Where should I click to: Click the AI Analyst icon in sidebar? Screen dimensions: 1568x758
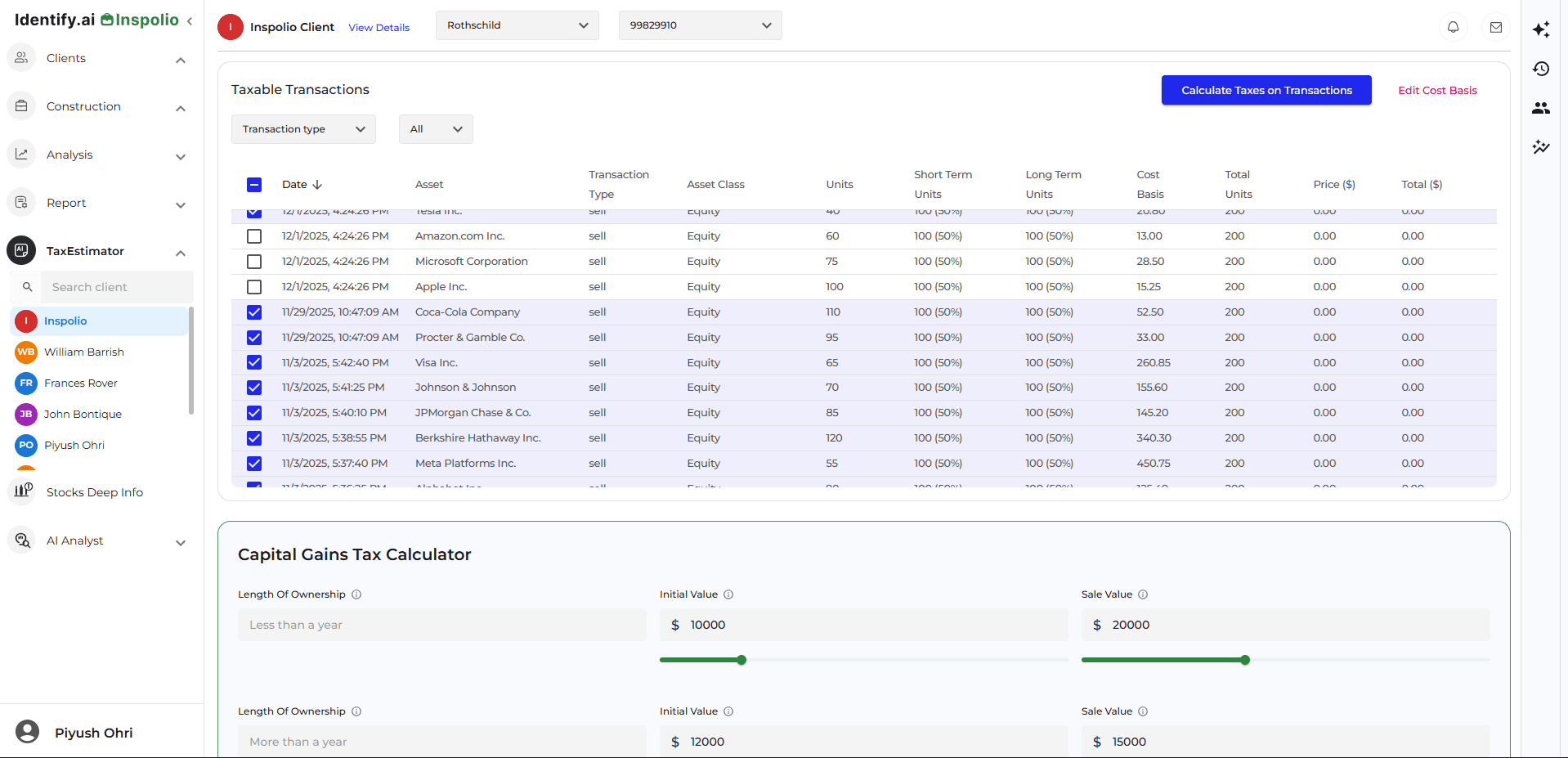pos(21,540)
